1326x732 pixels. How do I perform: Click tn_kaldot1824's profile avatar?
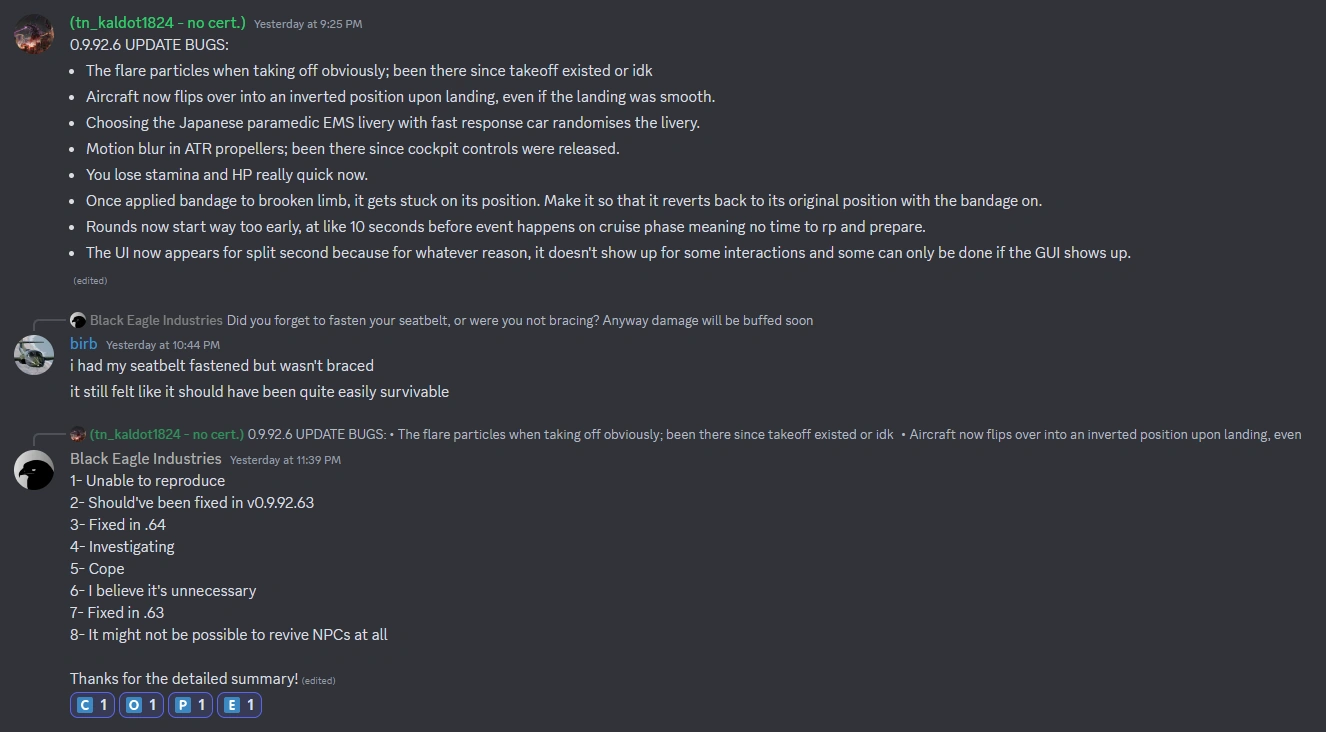[x=33, y=34]
